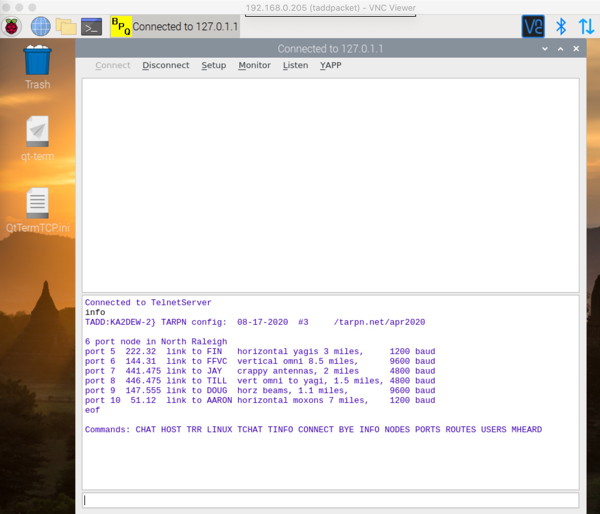This screenshot has width=600, height=514.
Task: Launch the web browser globe icon
Action: 40,26
